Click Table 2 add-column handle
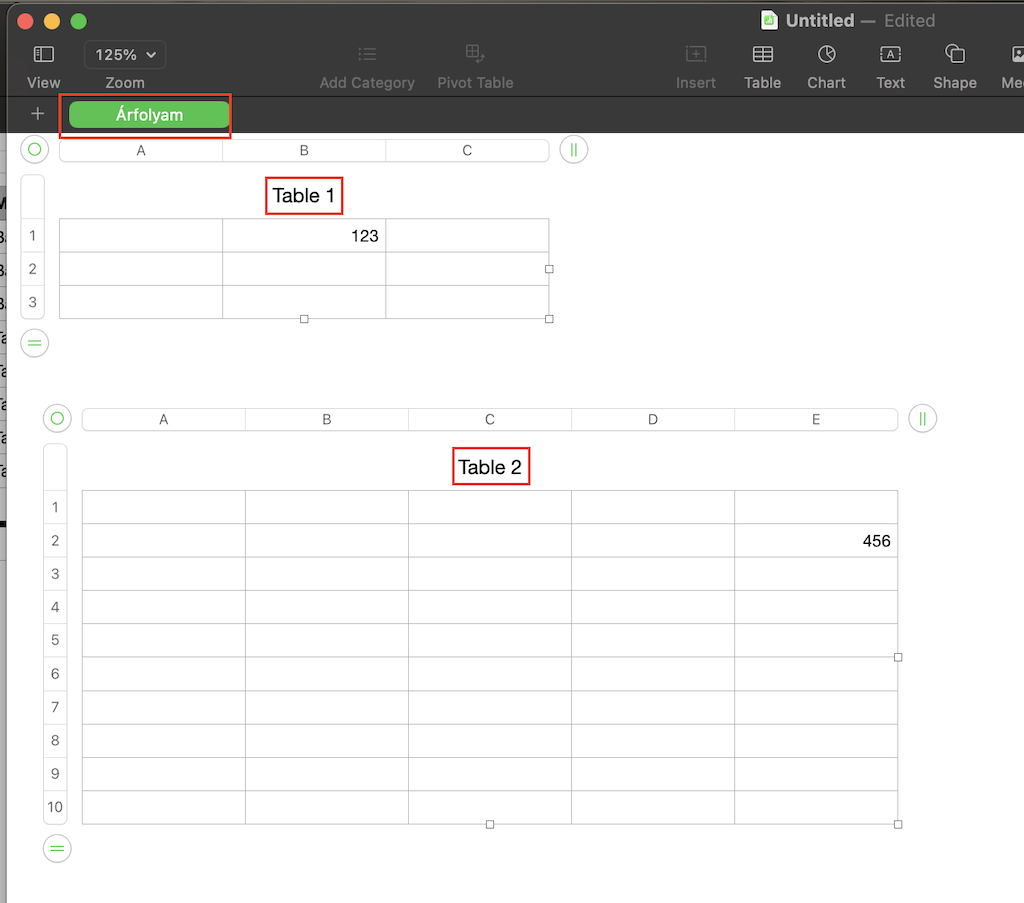 pyautogui.click(x=923, y=419)
